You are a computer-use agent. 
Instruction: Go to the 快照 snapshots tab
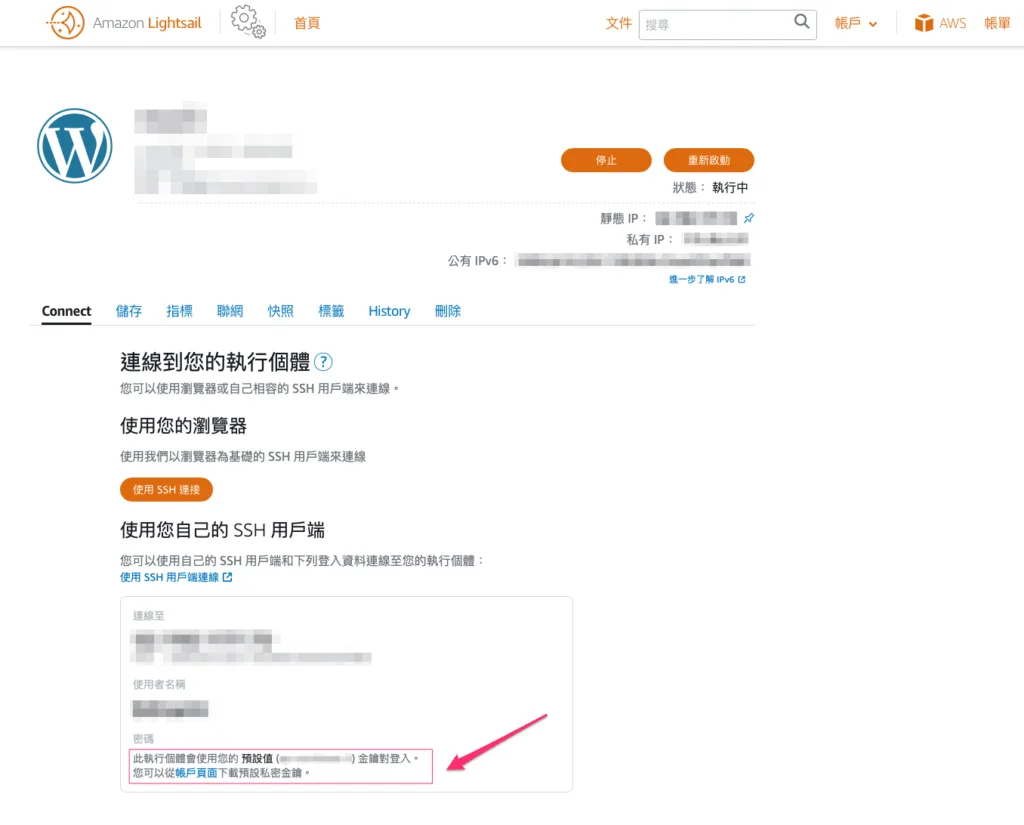[281, 311]
